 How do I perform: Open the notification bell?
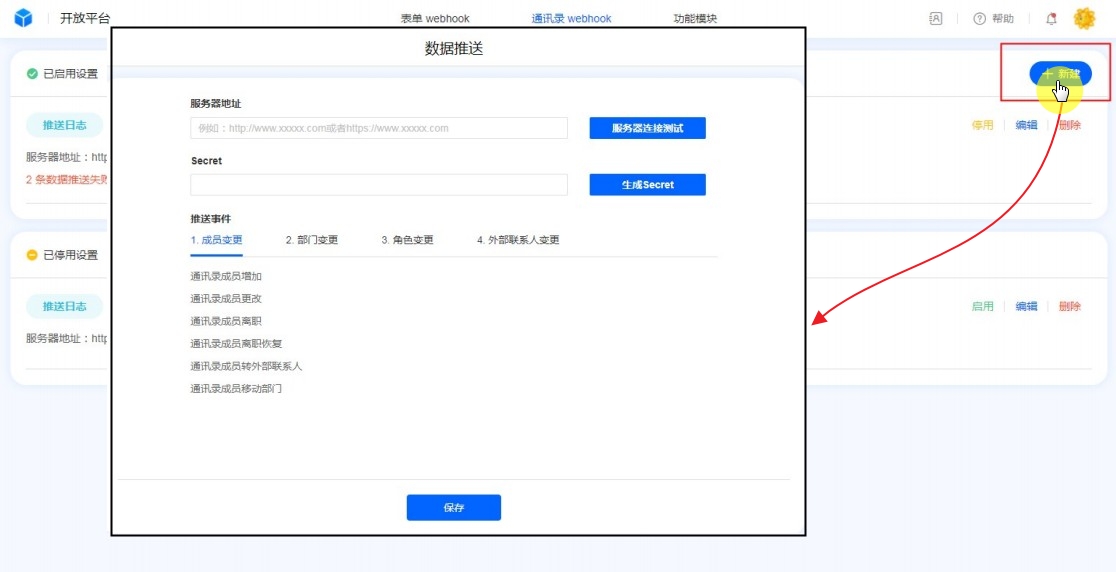click(1051, 18)
